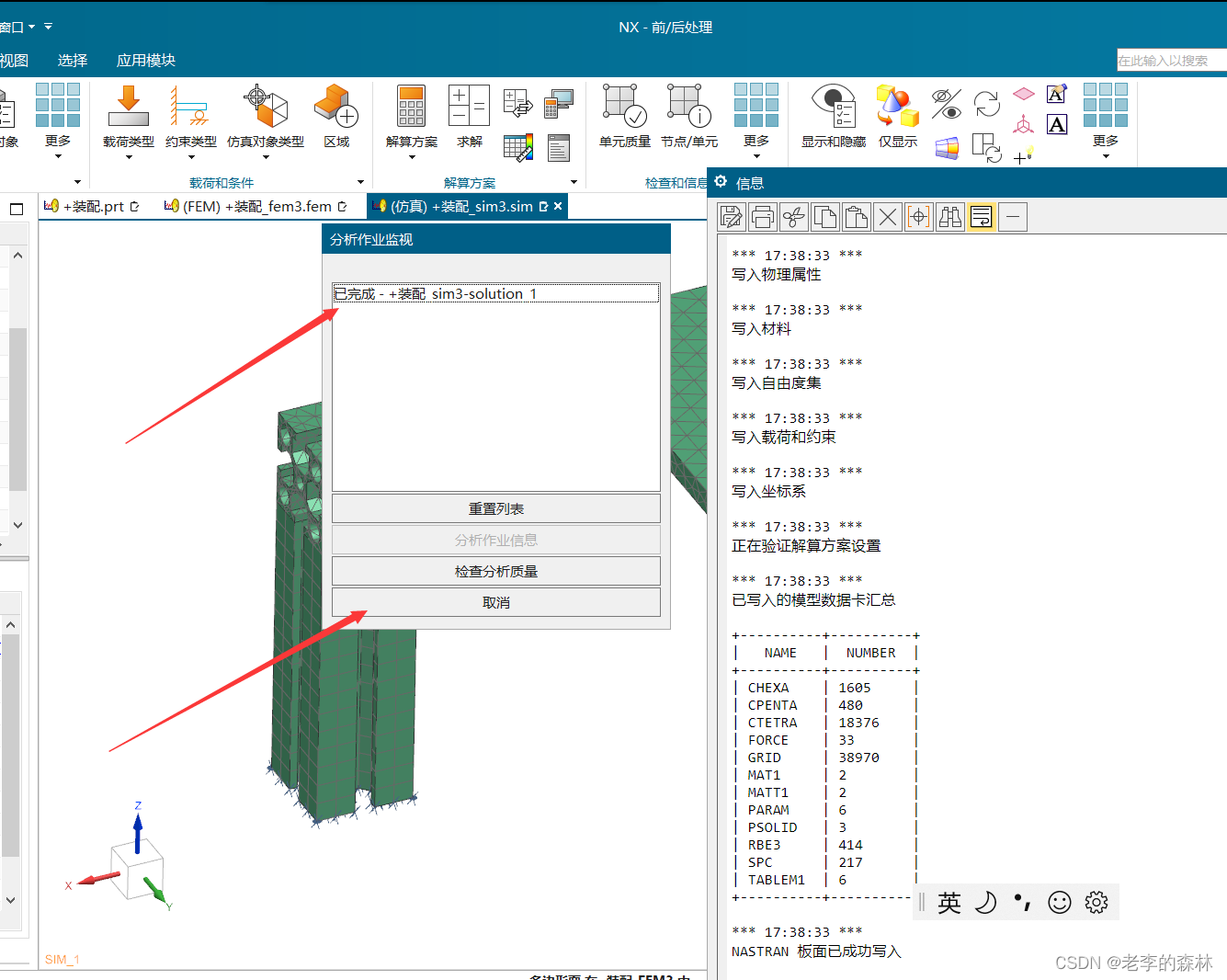Click the moon icon on IME bar
Image resolution: width=1227 pixels, height=980 pixels.
tap(985, 903)
